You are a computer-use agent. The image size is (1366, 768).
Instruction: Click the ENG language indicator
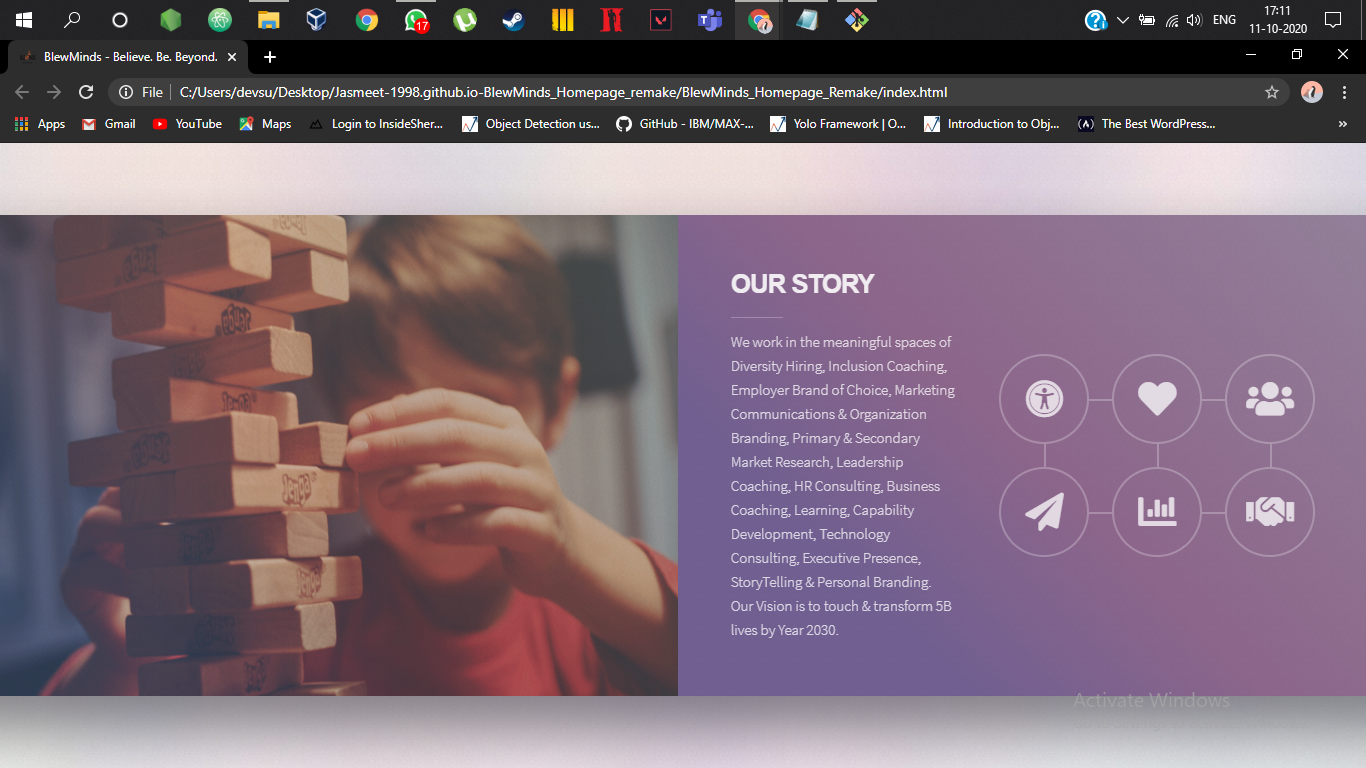[1224, 20]
